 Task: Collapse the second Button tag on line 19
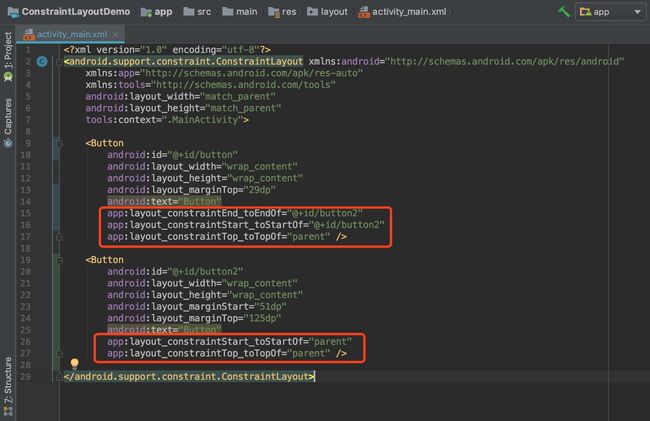click(59, 260)
